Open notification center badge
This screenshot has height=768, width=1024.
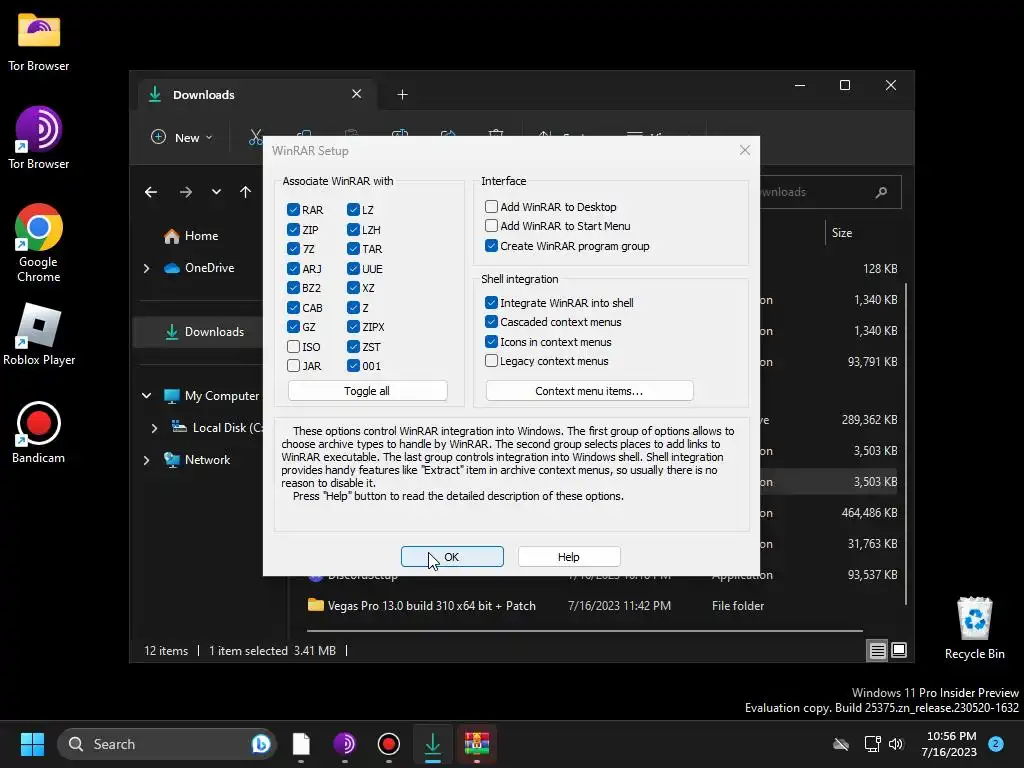tap(996, 744)
